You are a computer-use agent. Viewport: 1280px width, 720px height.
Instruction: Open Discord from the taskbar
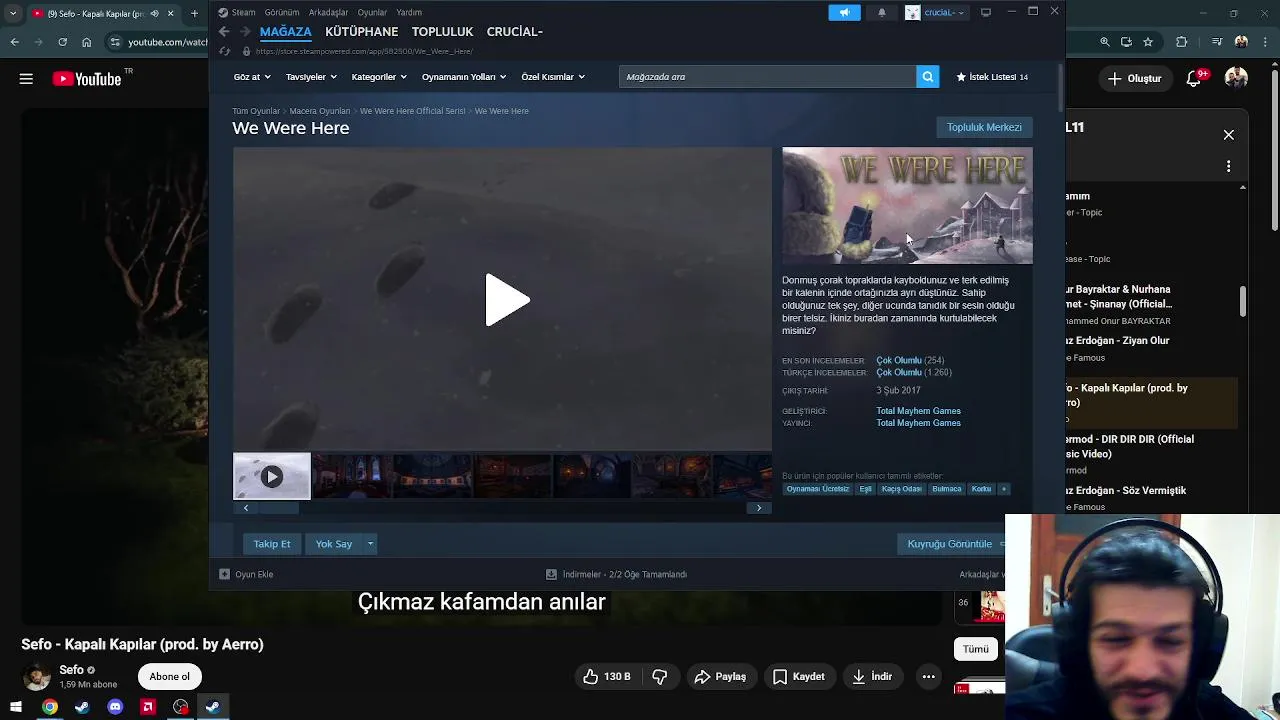(115, 707)
